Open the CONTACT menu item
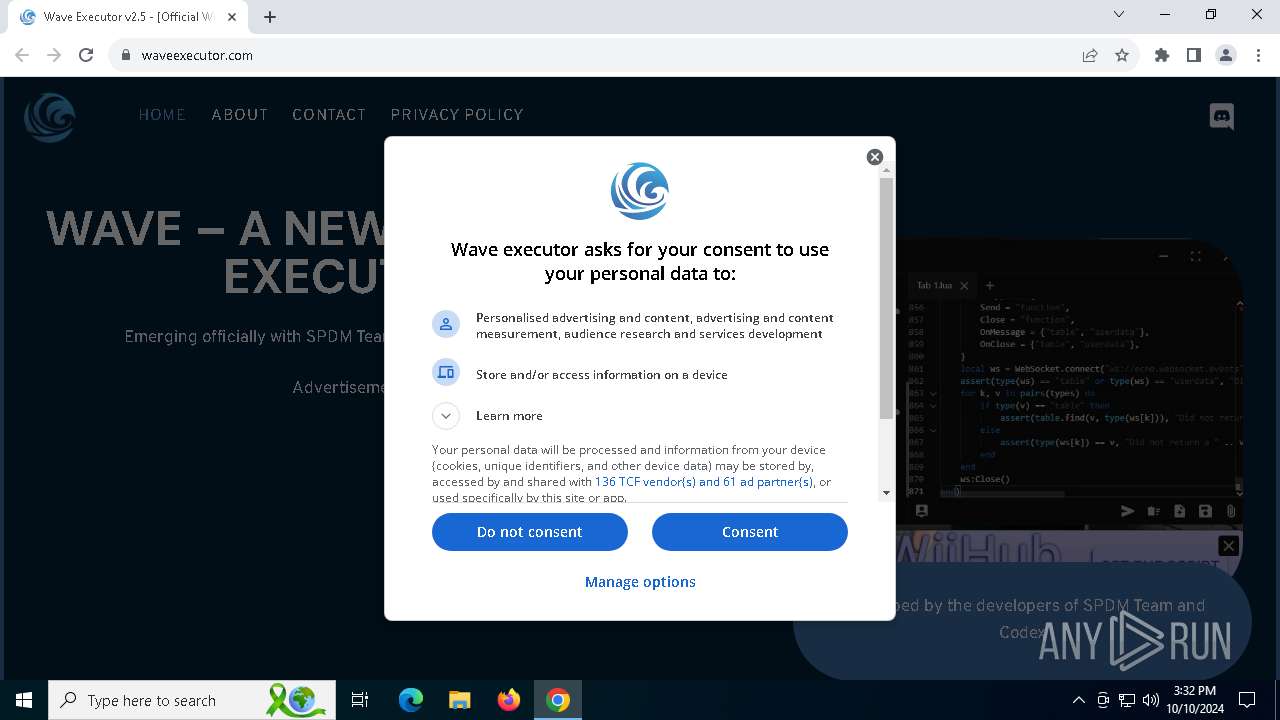Image resolution: width=1280 pixels, height=720 pixels. point(329,115)
